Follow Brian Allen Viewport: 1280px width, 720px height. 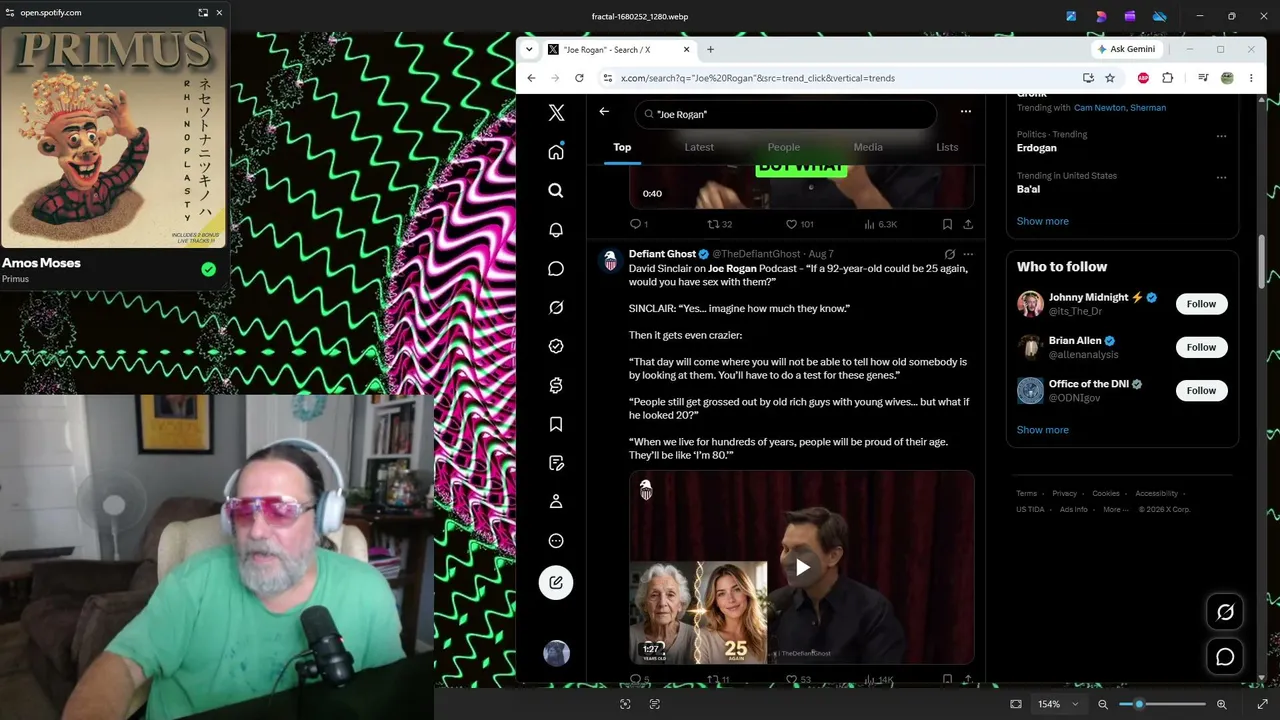pos(1201,347)
